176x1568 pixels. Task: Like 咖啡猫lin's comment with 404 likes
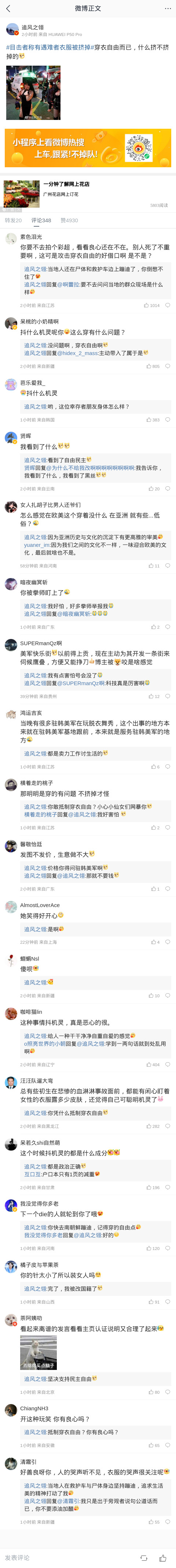tap(153, 1065)
